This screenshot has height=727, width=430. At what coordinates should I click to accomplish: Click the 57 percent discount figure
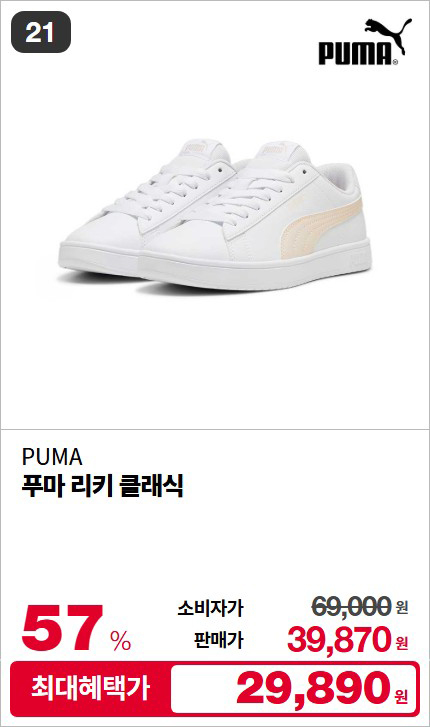60,629
